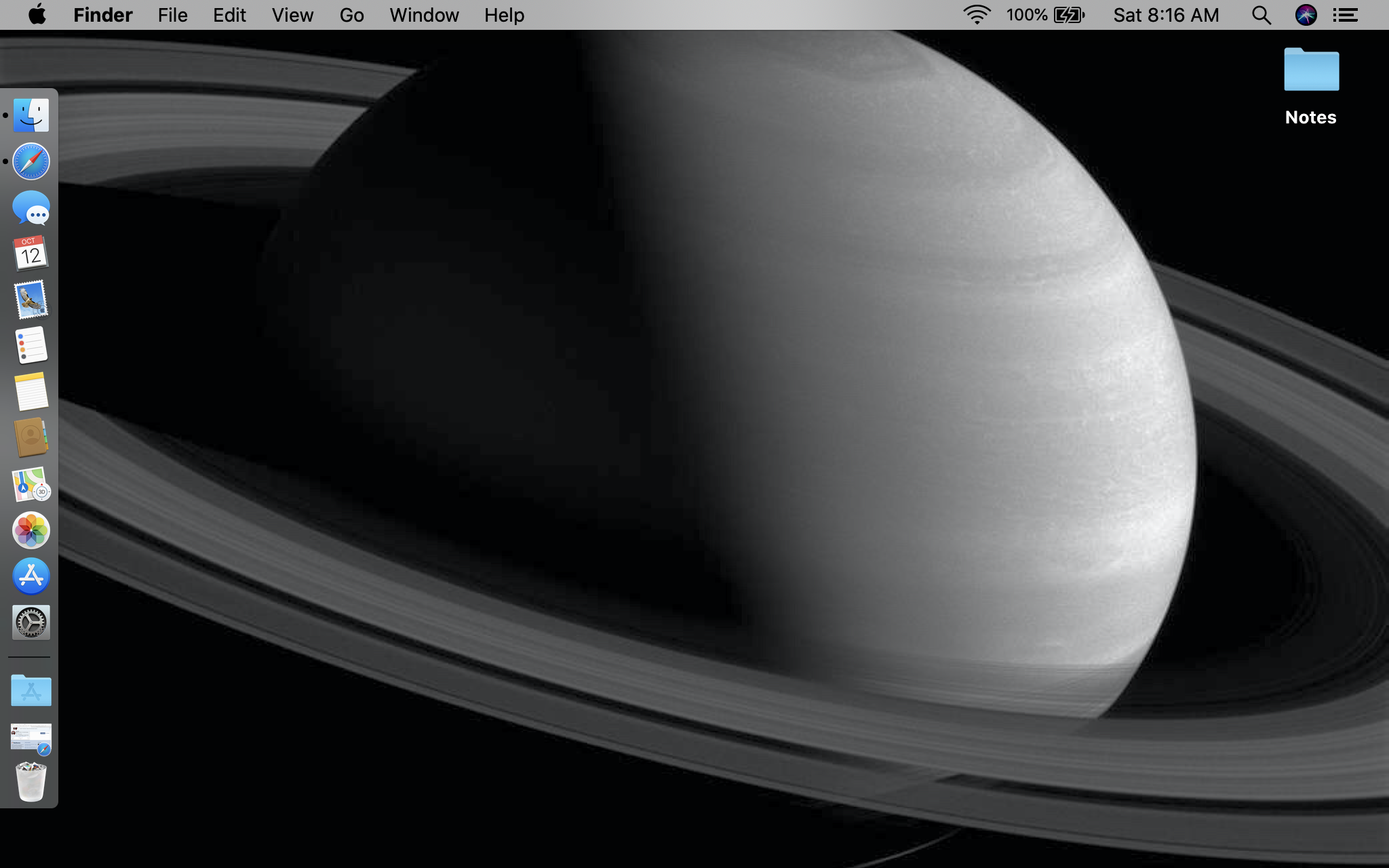
Task: Launch Messages from the dock
Action: tap(31, 208)
